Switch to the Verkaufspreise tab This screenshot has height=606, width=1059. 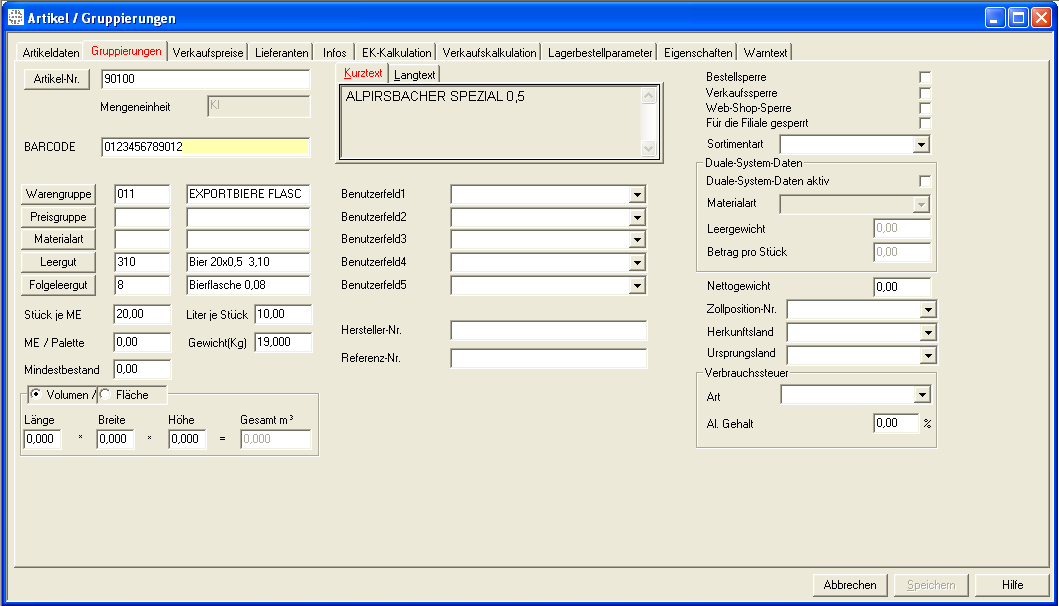tap(208, 52)
